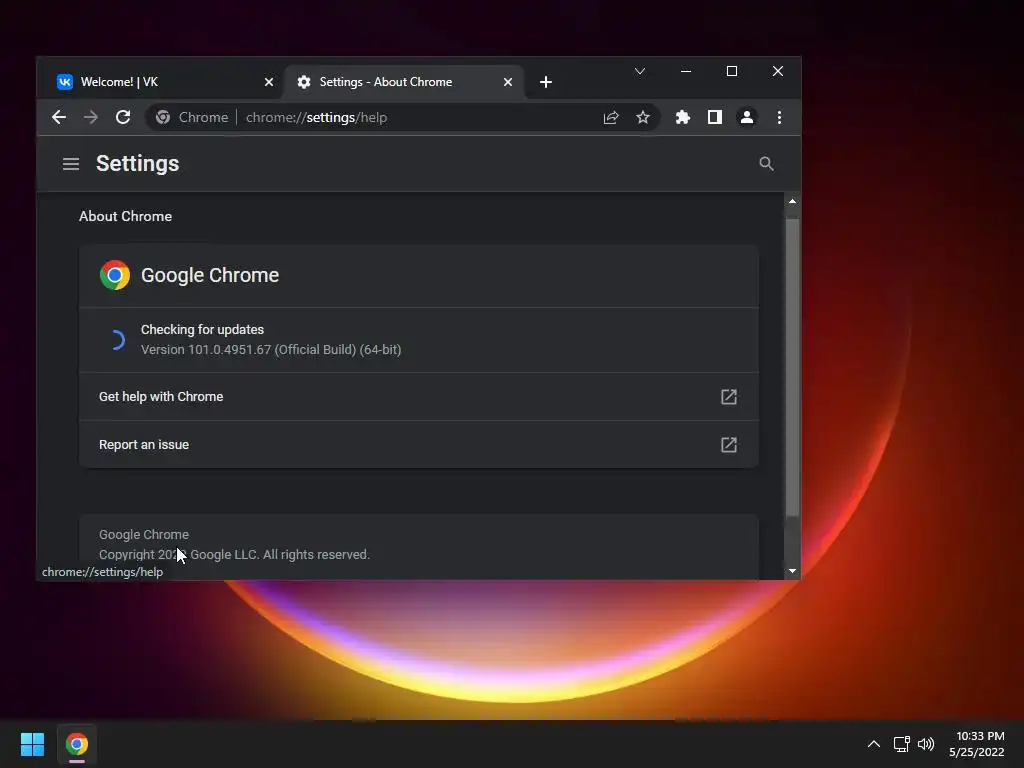Screen dimensions: 1024x768
Task: Open volume tray icon
Action: [x=926, y=744]
